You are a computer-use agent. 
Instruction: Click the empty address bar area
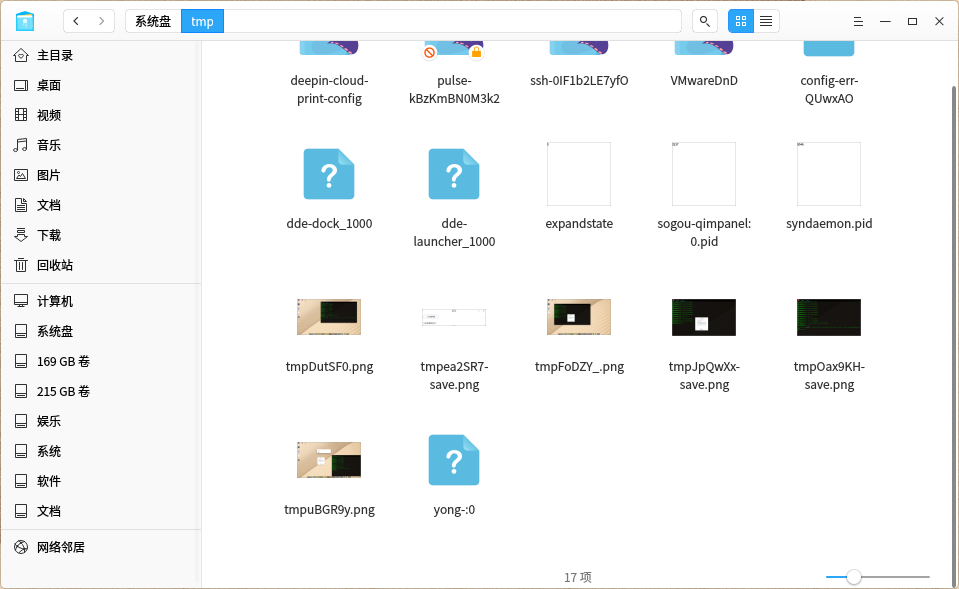click(453, 21)
